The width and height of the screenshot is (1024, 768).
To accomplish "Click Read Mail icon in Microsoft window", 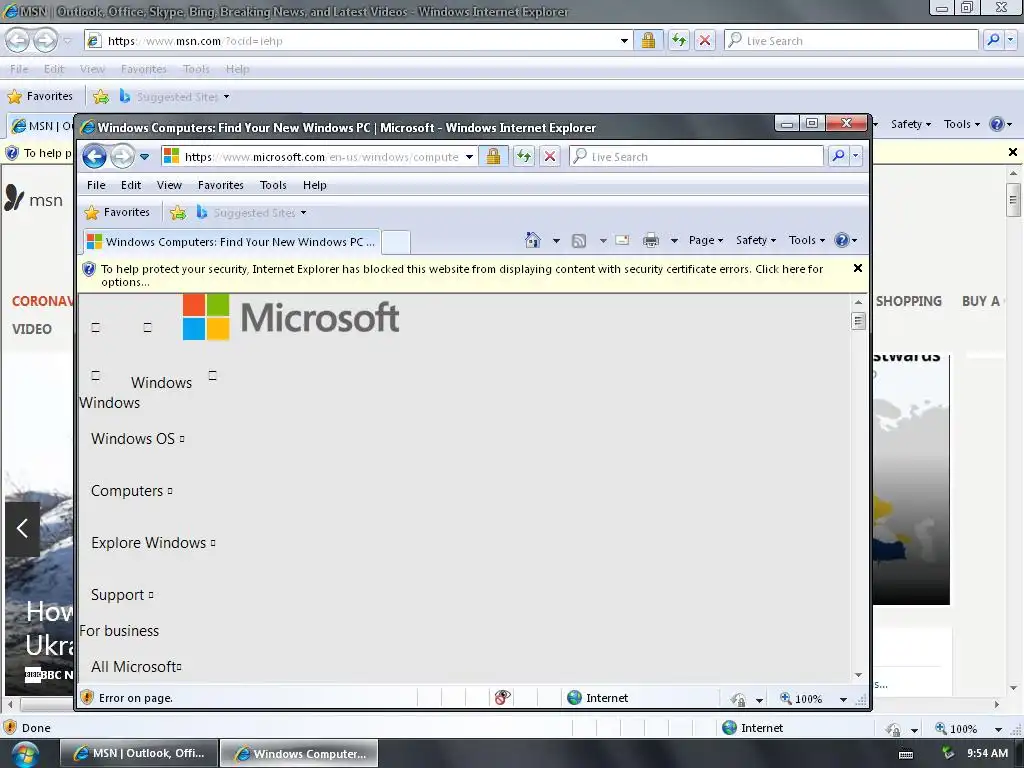I will pos(622,240).
